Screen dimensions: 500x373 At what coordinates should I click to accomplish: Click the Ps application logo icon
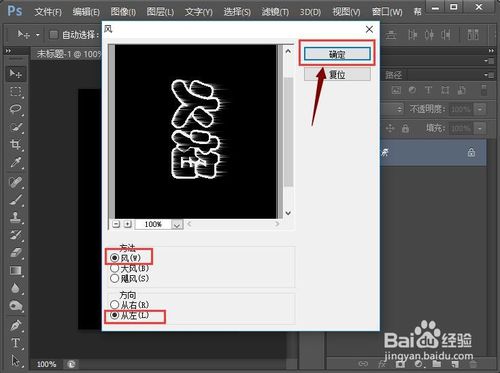pos(15,11)
